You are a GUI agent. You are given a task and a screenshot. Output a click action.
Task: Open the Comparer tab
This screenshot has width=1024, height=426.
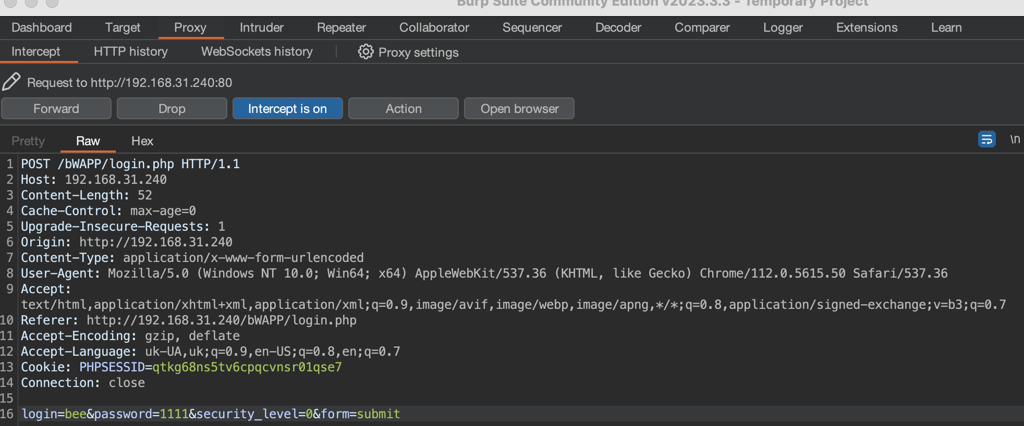702,27
